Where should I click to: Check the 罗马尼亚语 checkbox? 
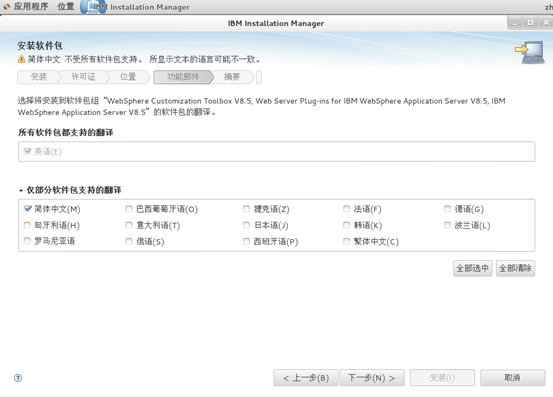(27, 241)
